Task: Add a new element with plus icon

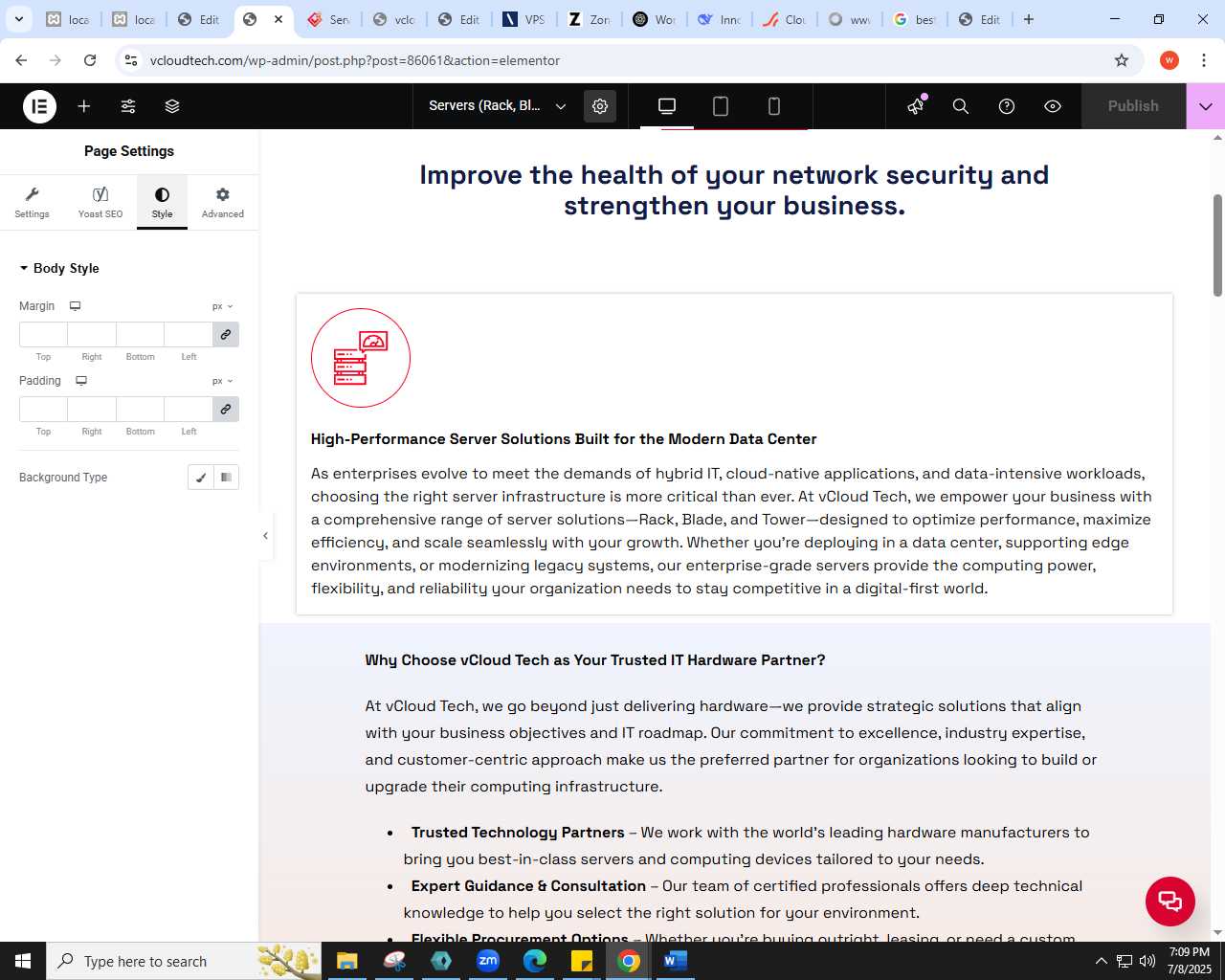Action: (x=84, y=106)
